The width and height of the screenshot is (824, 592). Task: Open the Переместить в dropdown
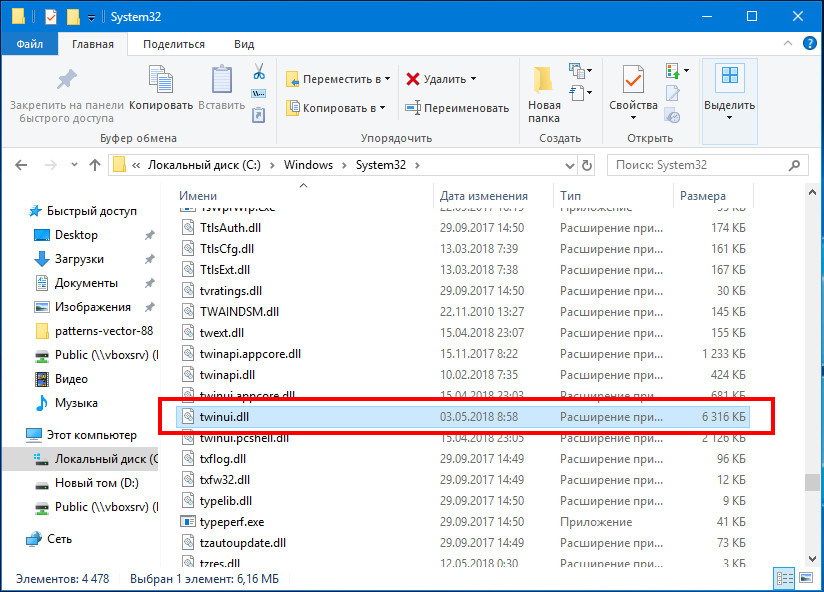click(387, 79)
